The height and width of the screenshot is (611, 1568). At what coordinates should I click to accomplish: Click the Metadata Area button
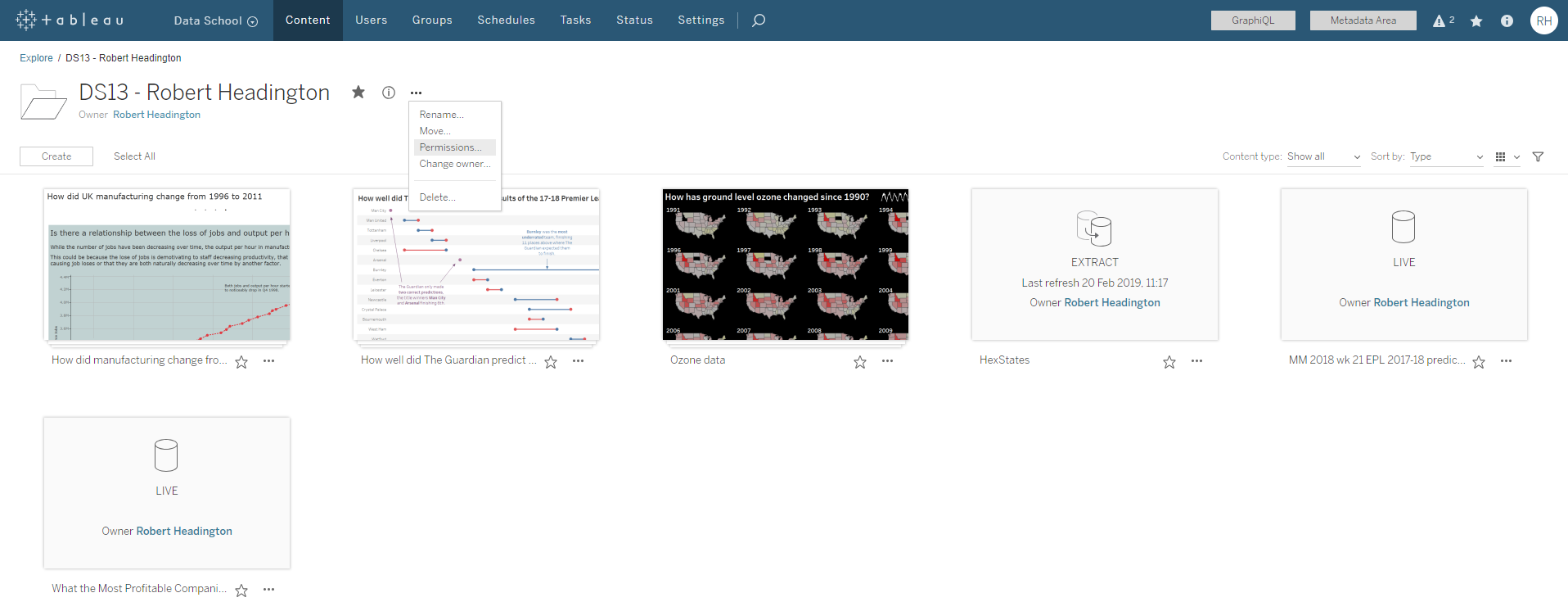pyautogui.click(x=1363, y=20)
